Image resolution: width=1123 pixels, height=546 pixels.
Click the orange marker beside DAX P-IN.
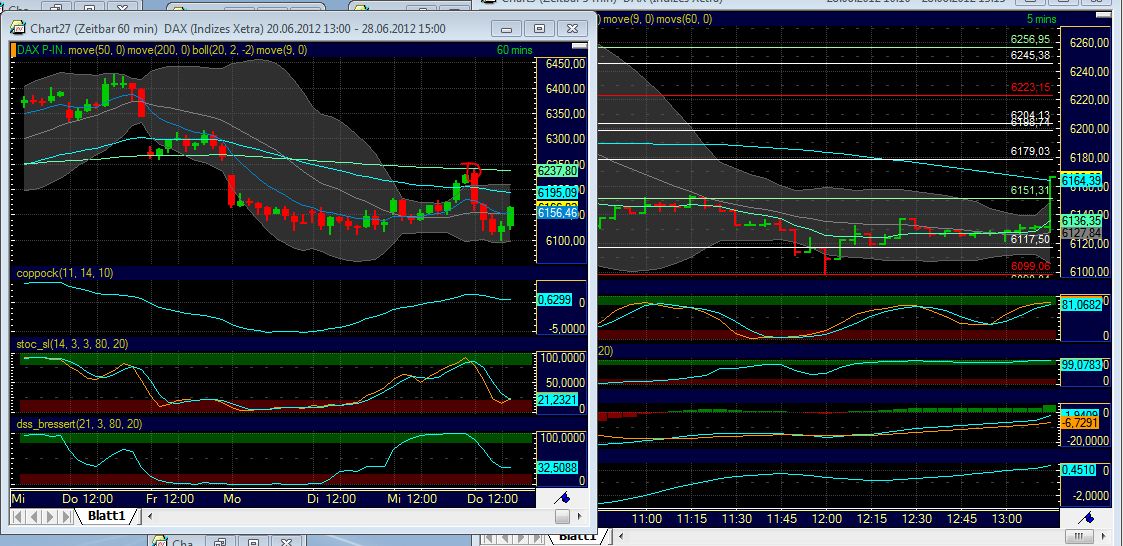(x=13, y=49)
